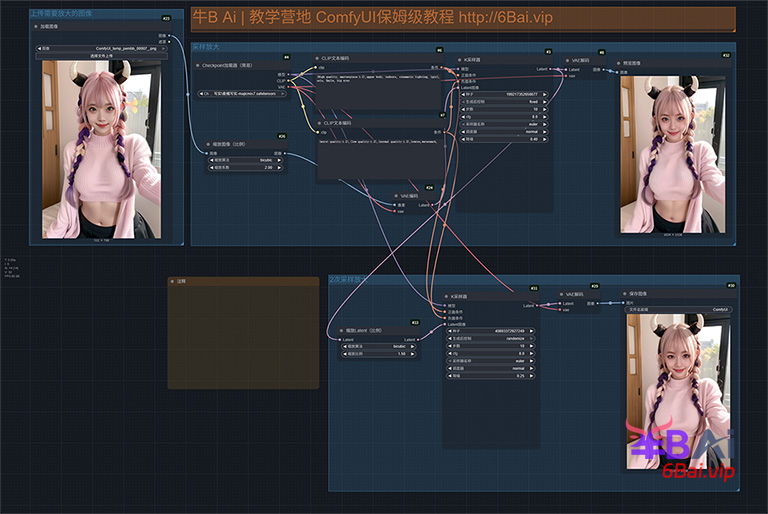
Task: Click the 模型 output socket of Checkpoint加载器
Action: click(288, 74)
